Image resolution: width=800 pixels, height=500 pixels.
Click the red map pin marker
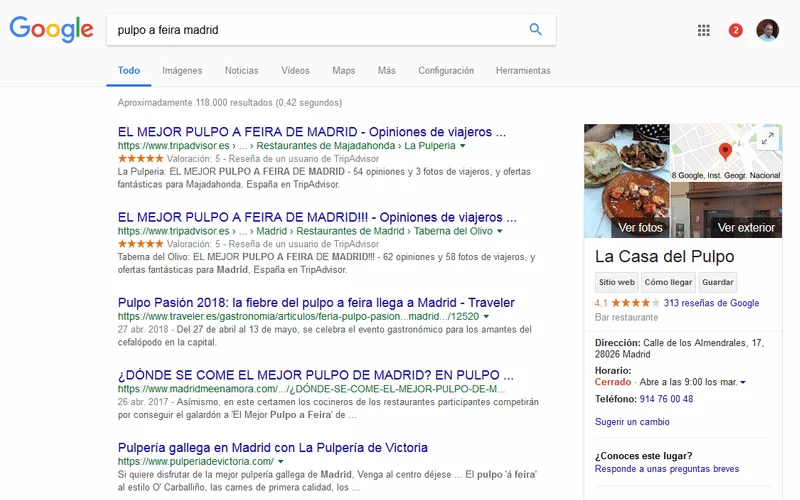pyautogui.click(x=725, y=152)
